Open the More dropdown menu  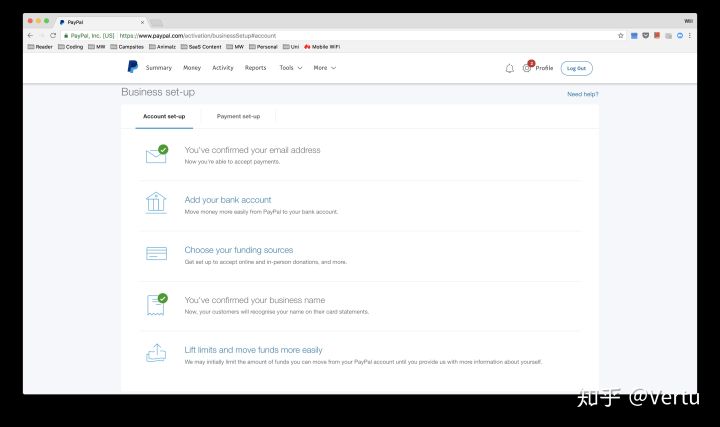click(325, 67)
